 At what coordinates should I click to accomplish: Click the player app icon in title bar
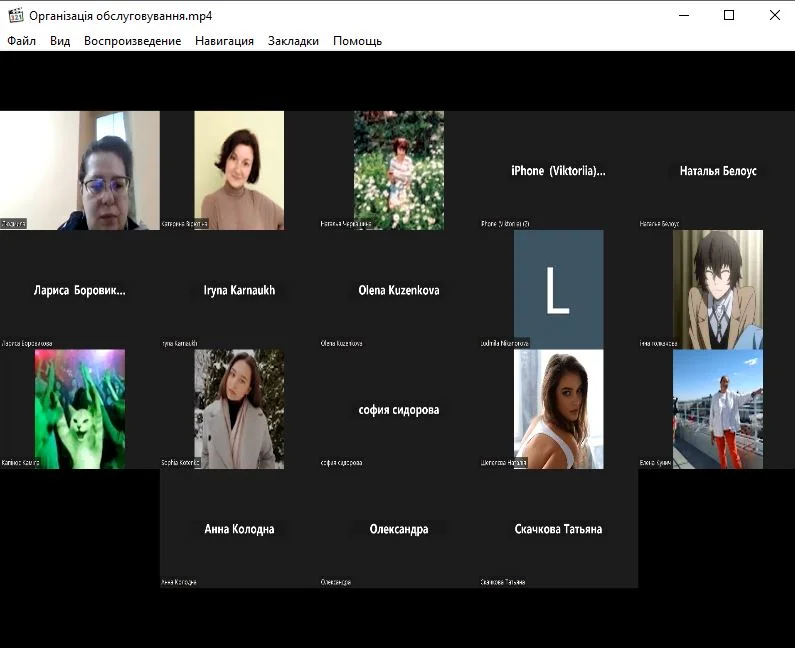click(15, 15)
